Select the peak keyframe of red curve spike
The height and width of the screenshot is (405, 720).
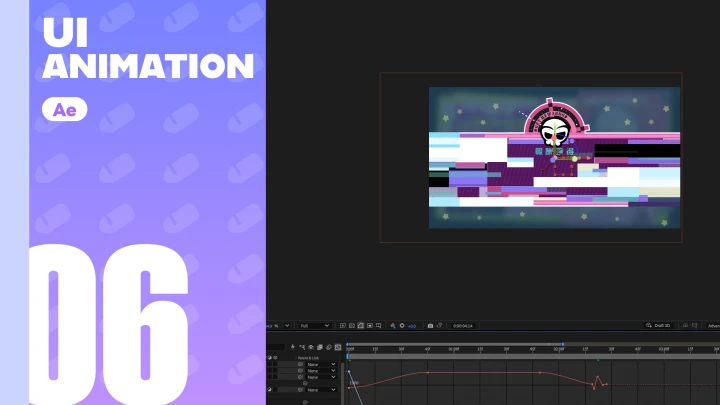point(597,377)
